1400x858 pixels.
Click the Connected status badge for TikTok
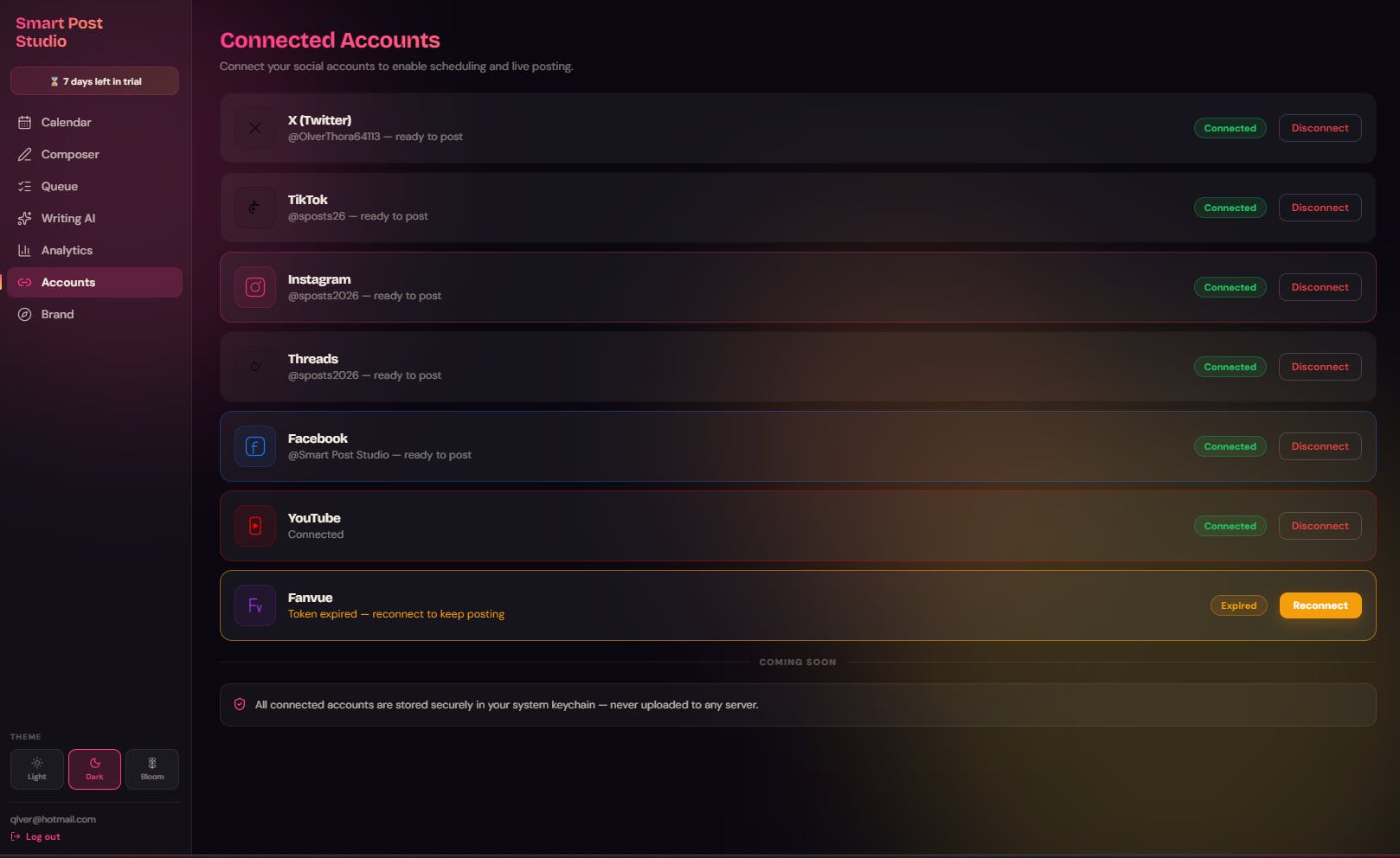(x=1230, y=208)
